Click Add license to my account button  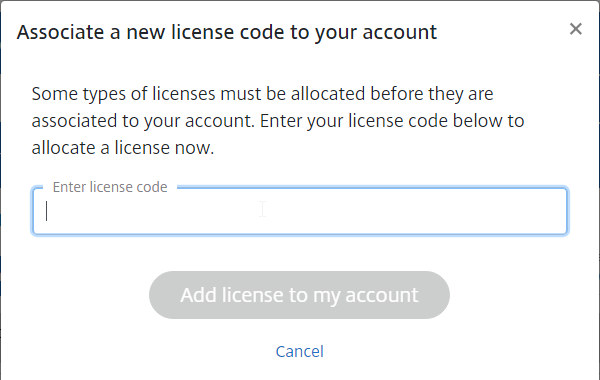[299, 295]
